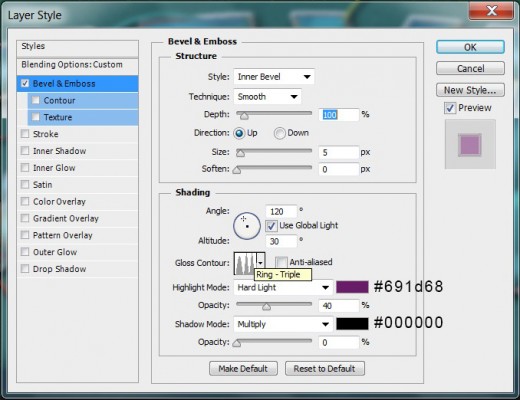Click the Size value input field
This screenshot has height=400, width=520.
point(339,153)
